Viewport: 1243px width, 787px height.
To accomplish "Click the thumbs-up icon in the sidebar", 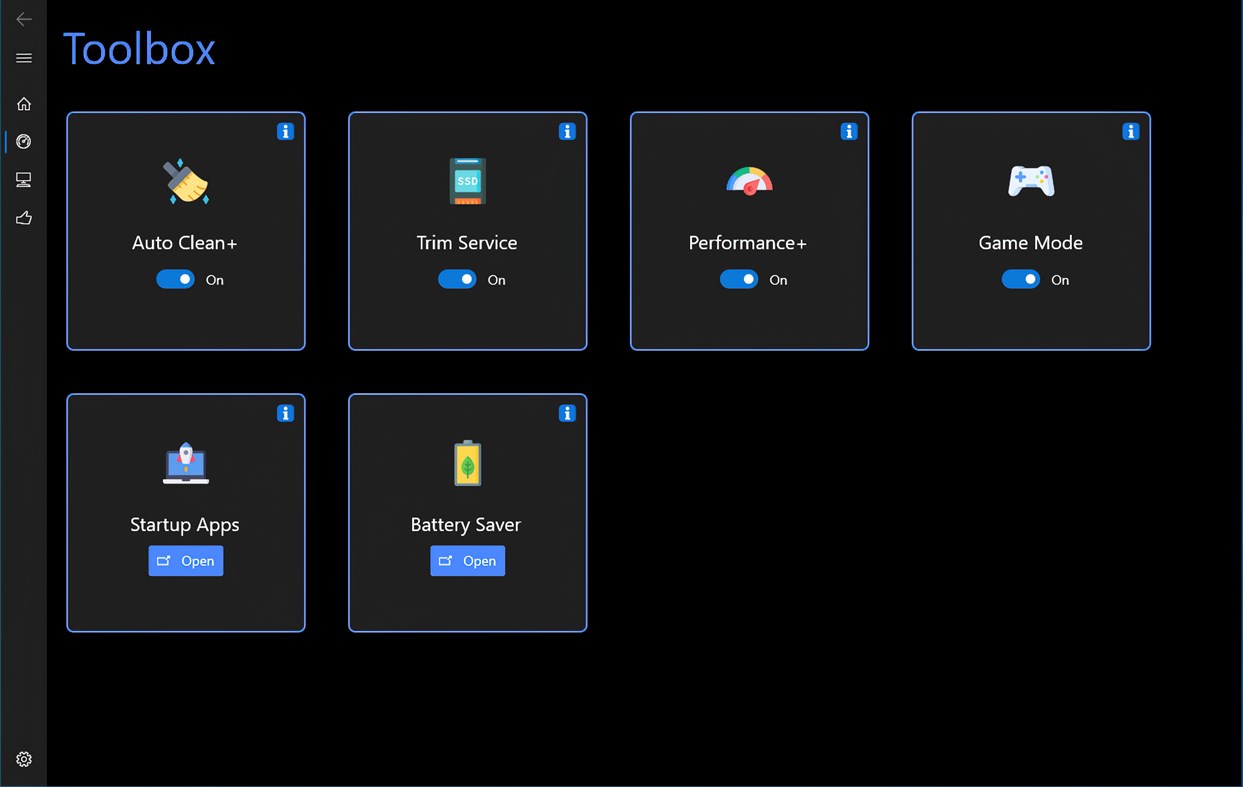I will (x=23, y=218).
